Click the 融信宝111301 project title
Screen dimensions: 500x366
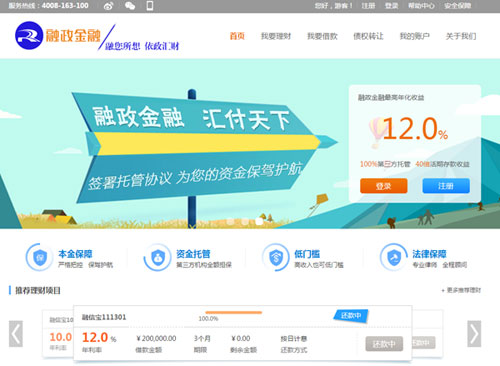click(104, 317)
